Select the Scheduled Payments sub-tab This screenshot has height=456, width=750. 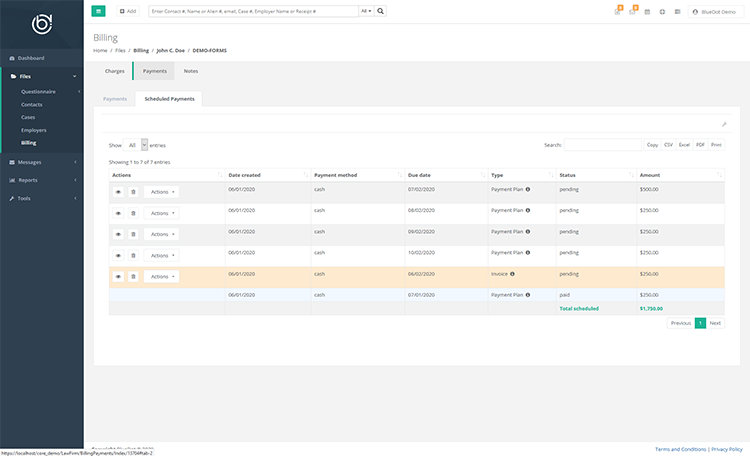pos(169,99)
